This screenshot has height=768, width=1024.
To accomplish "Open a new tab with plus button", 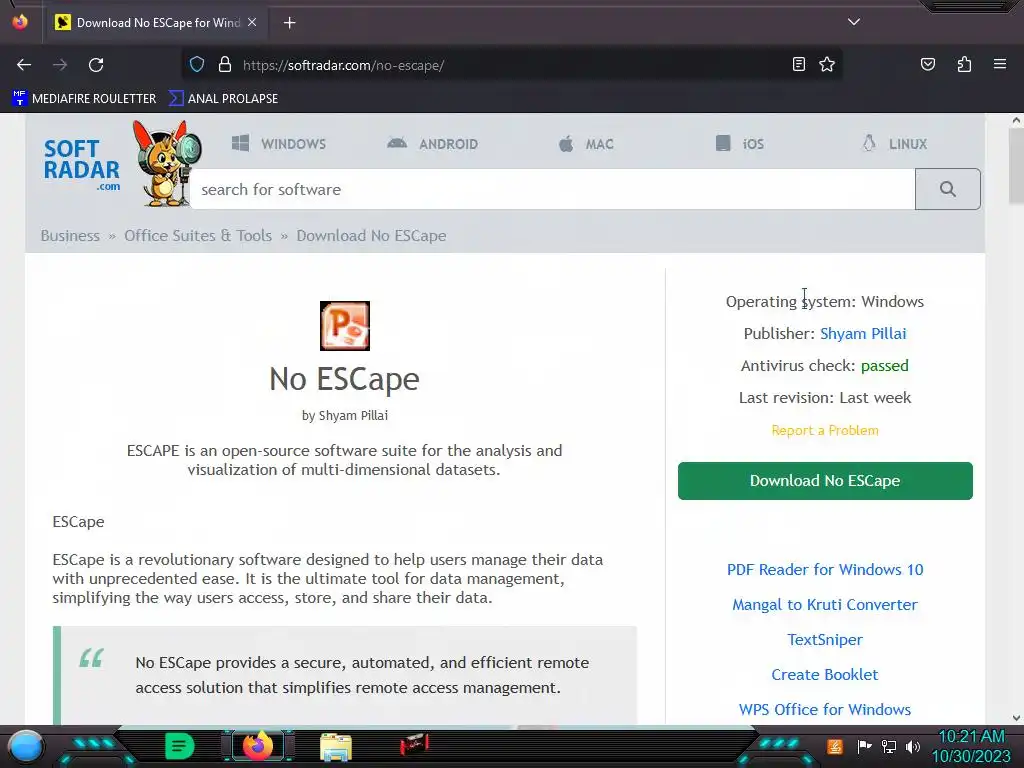I will tap(289, 23).
